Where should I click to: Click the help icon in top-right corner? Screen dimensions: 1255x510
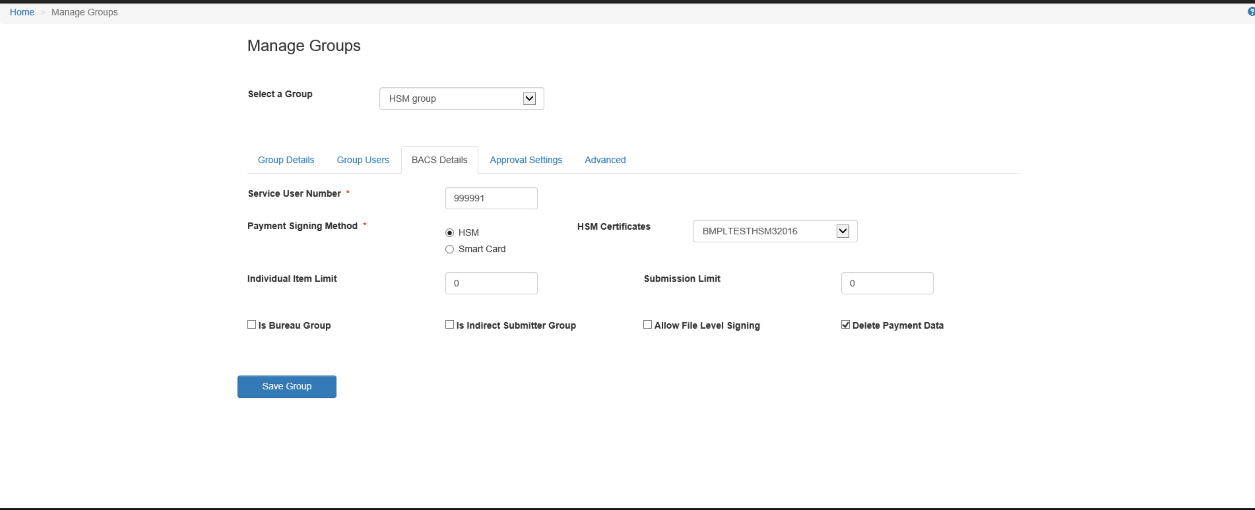click(x=1251, y=12)
